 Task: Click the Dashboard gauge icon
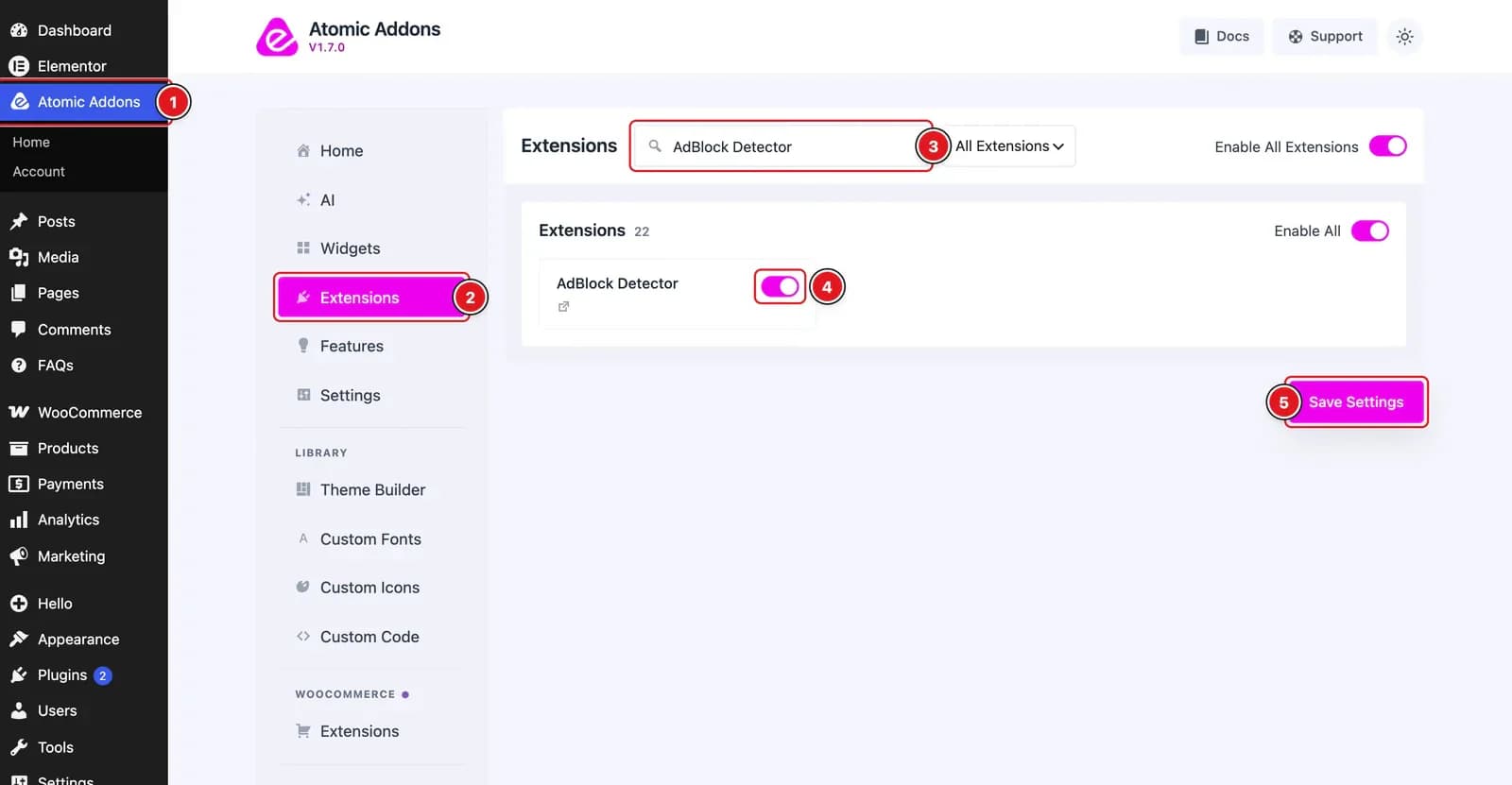19,30
